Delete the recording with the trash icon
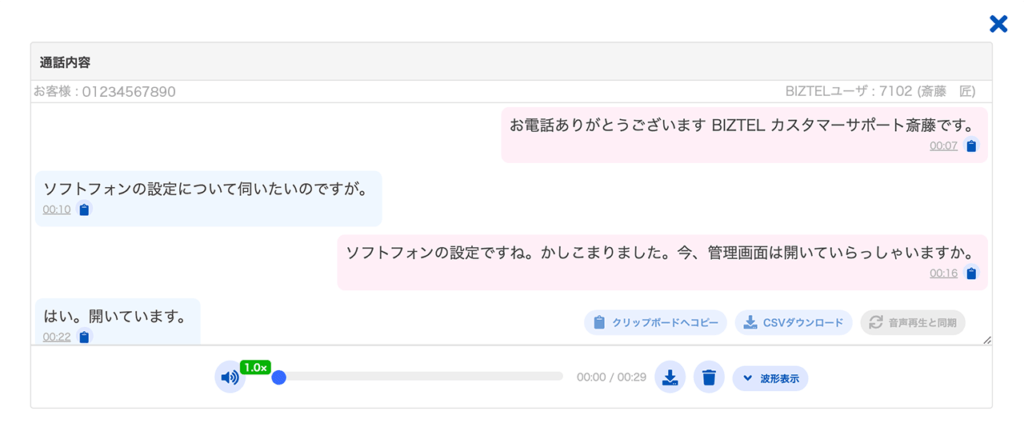1024x427 pixels. point(709,377)
